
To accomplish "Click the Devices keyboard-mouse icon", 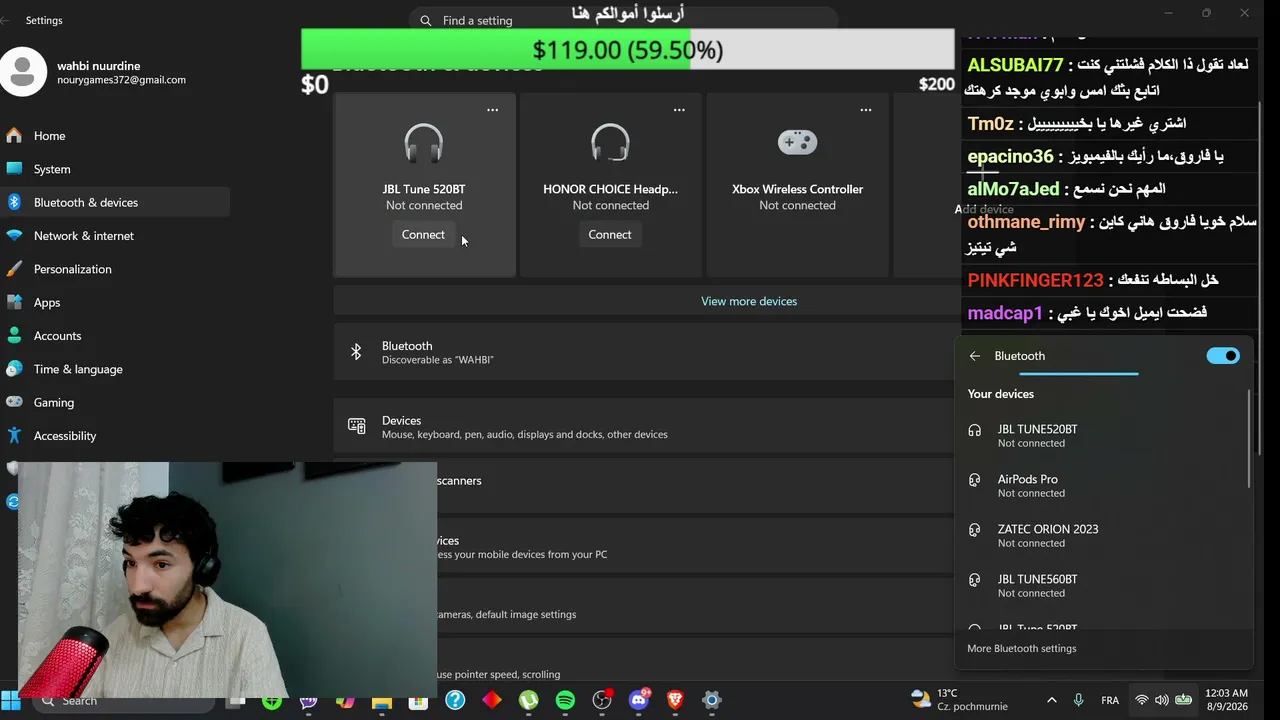I will tap(356, 426).
